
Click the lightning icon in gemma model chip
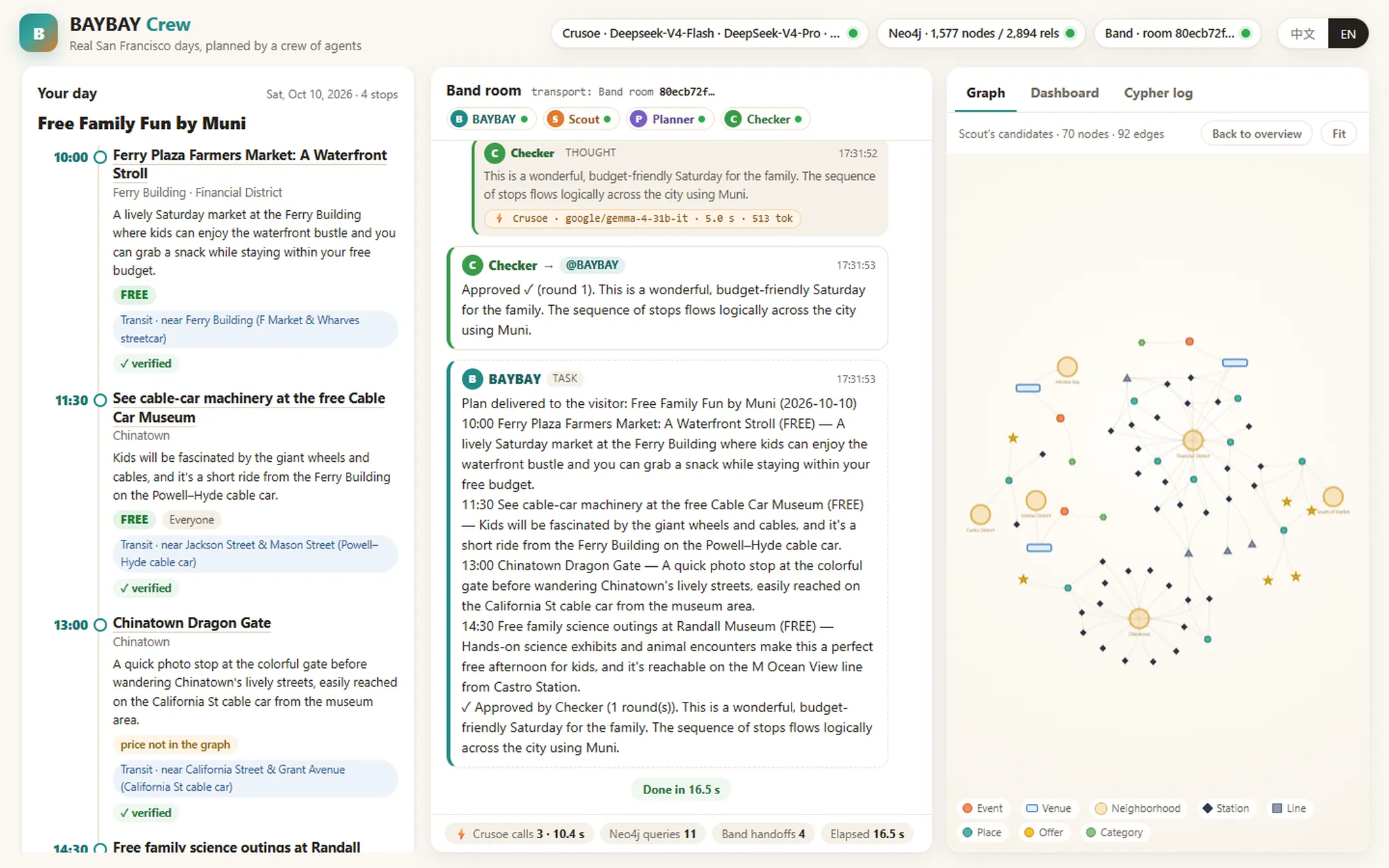pos(499,218)
